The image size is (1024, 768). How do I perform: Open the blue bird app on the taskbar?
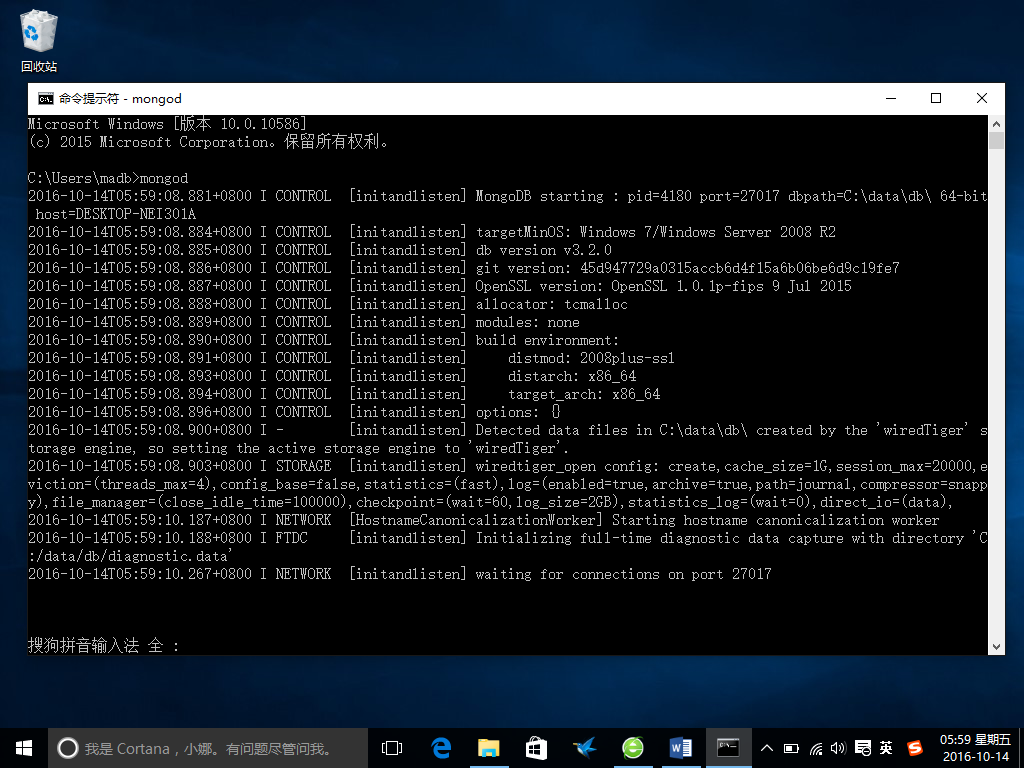(584, 748)
